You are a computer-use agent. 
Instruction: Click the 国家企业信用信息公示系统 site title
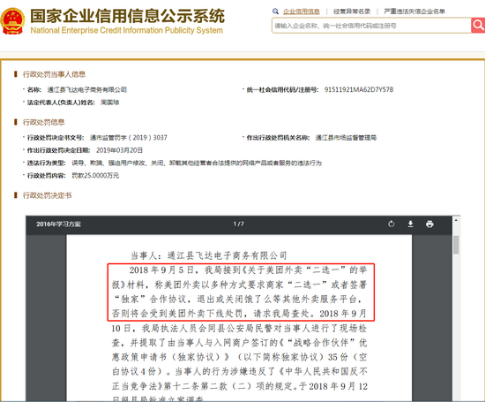tap(128, 16)
